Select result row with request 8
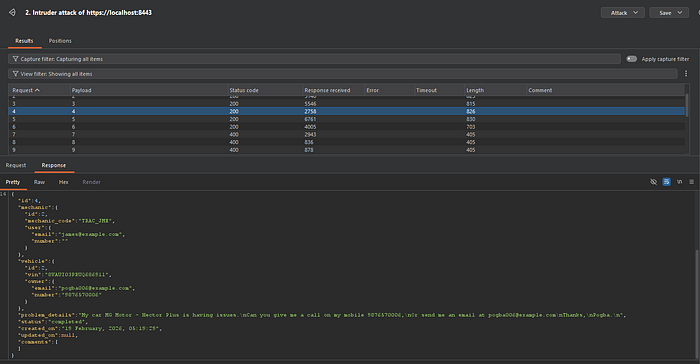 346,142
